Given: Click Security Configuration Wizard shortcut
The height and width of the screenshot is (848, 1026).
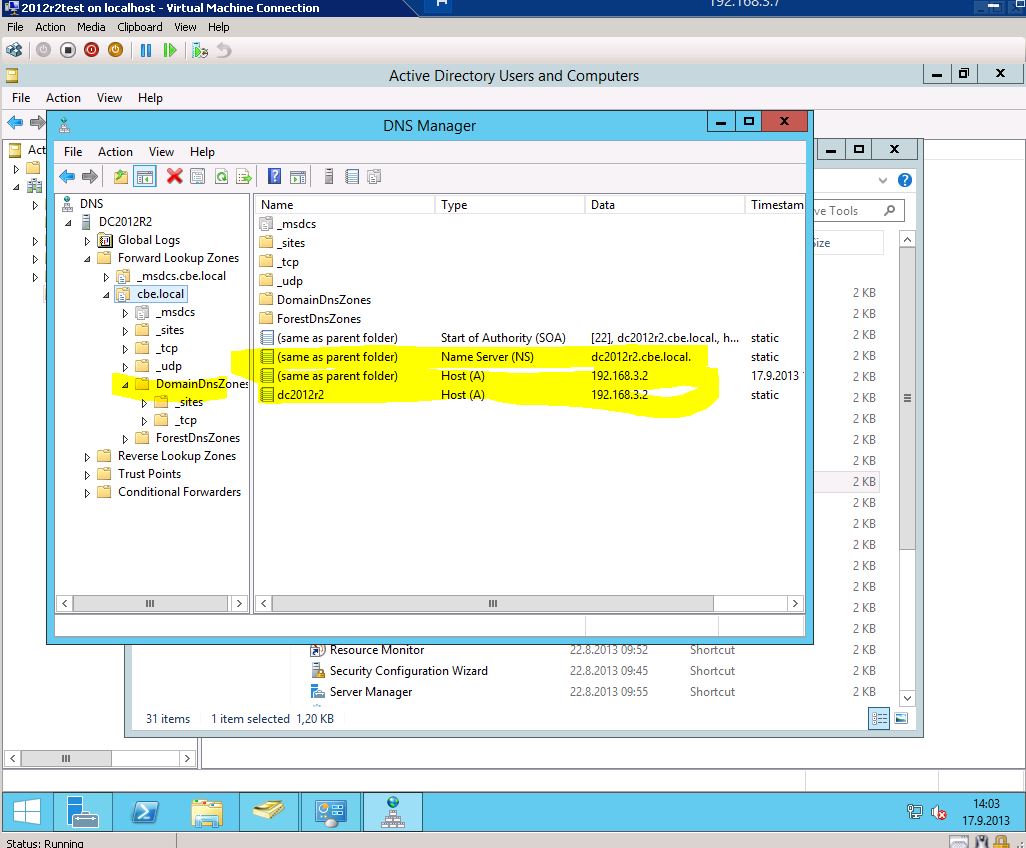Looking at the screenshot, I should coord(408,671).
